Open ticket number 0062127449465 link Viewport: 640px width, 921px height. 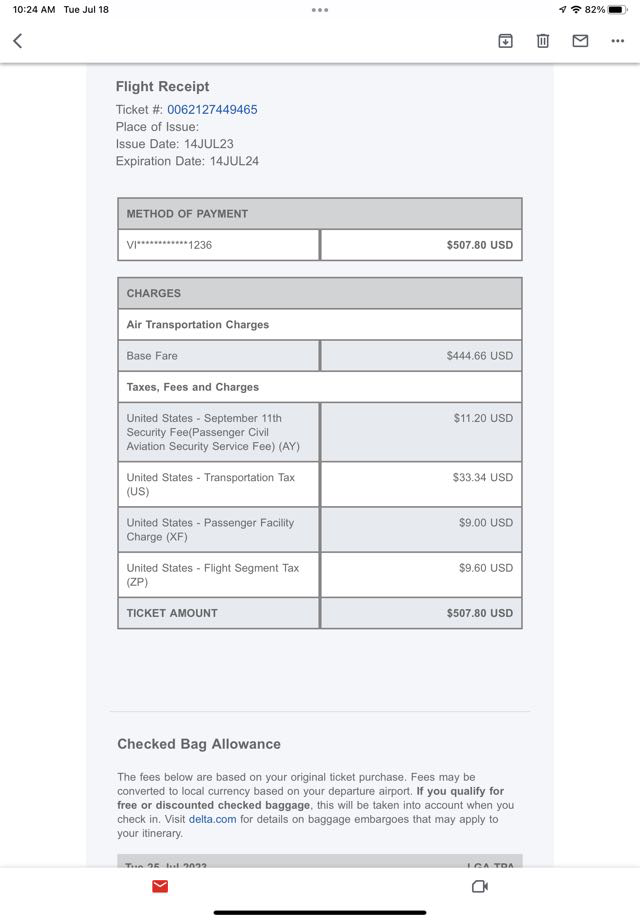212,110
